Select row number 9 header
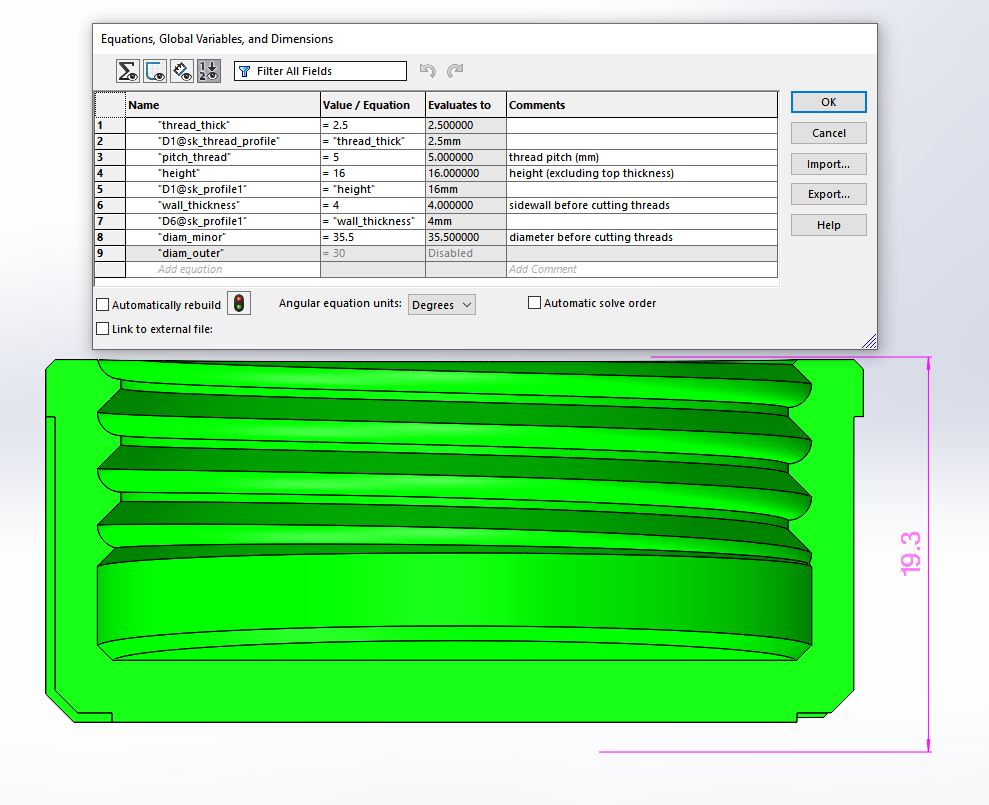The image size is (989, 805). point(110,253)
